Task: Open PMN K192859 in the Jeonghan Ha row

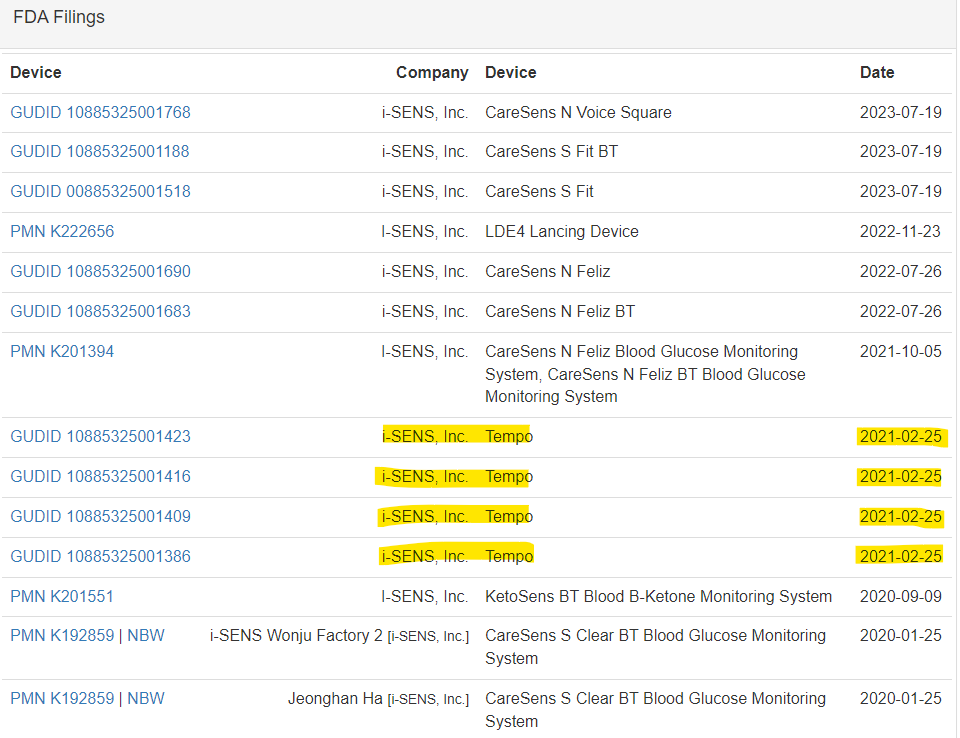Action: click(x=62, y=699)
